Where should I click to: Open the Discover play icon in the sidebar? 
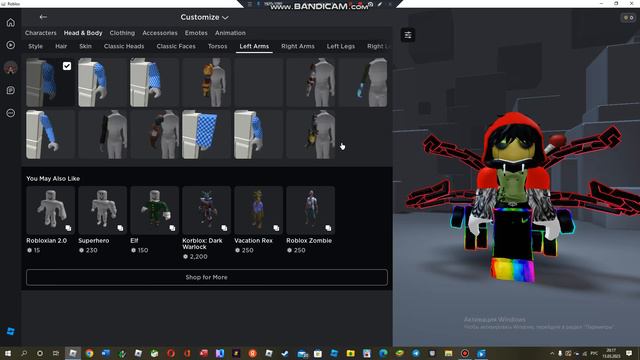(11, 45)
